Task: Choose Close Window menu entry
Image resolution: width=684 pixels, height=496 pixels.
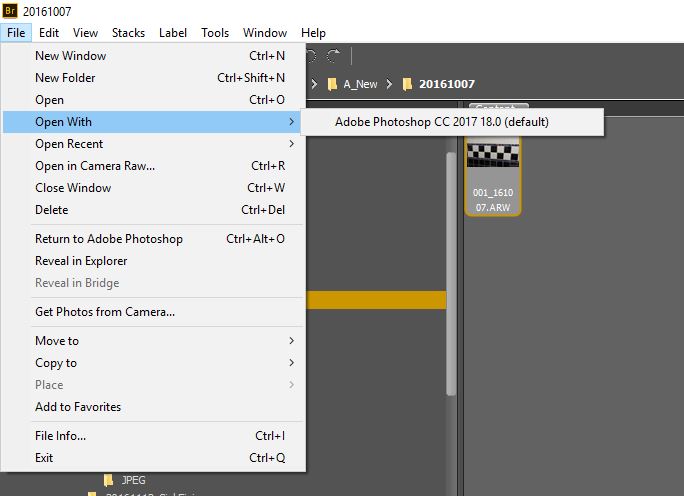Action: [x=154, y=188]
